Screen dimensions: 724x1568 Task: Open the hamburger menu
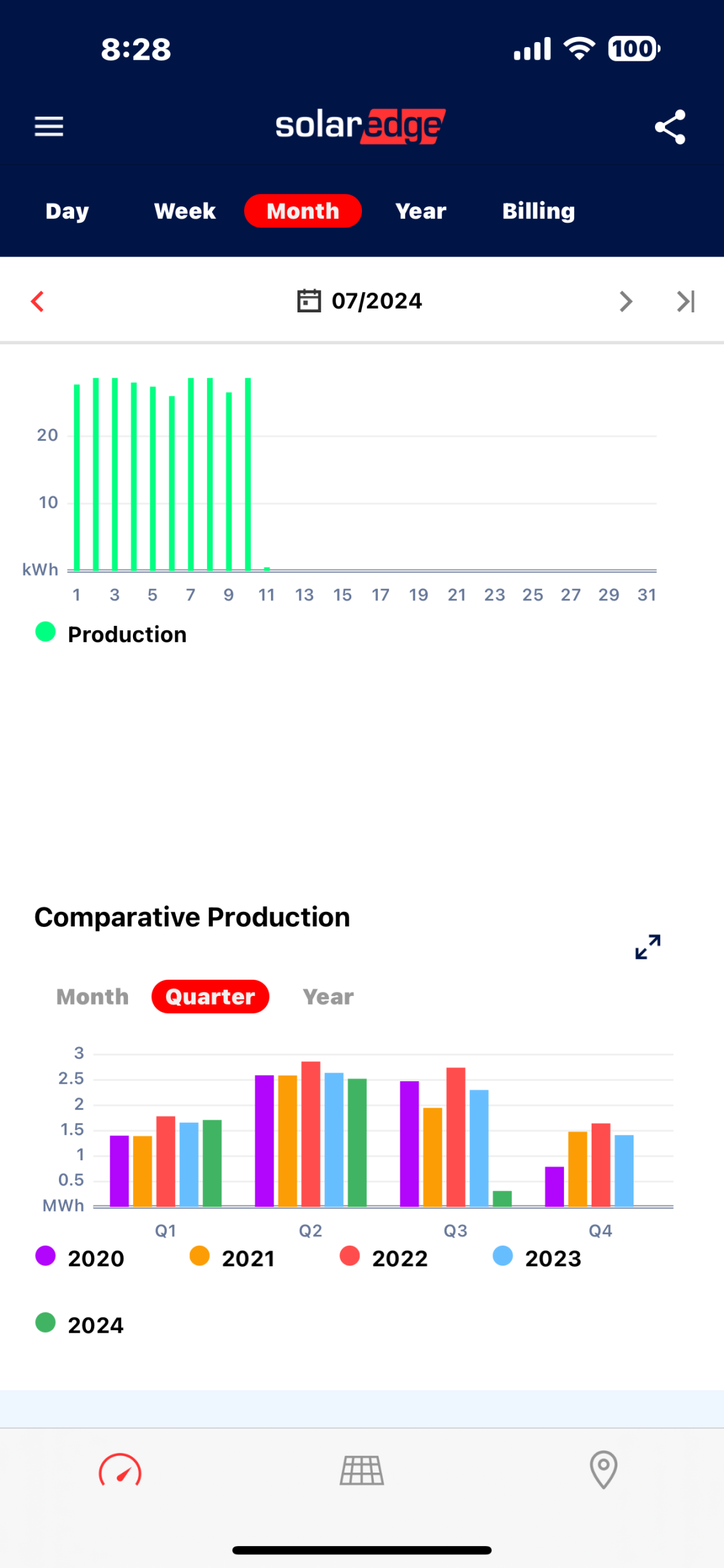coord(49,127)
